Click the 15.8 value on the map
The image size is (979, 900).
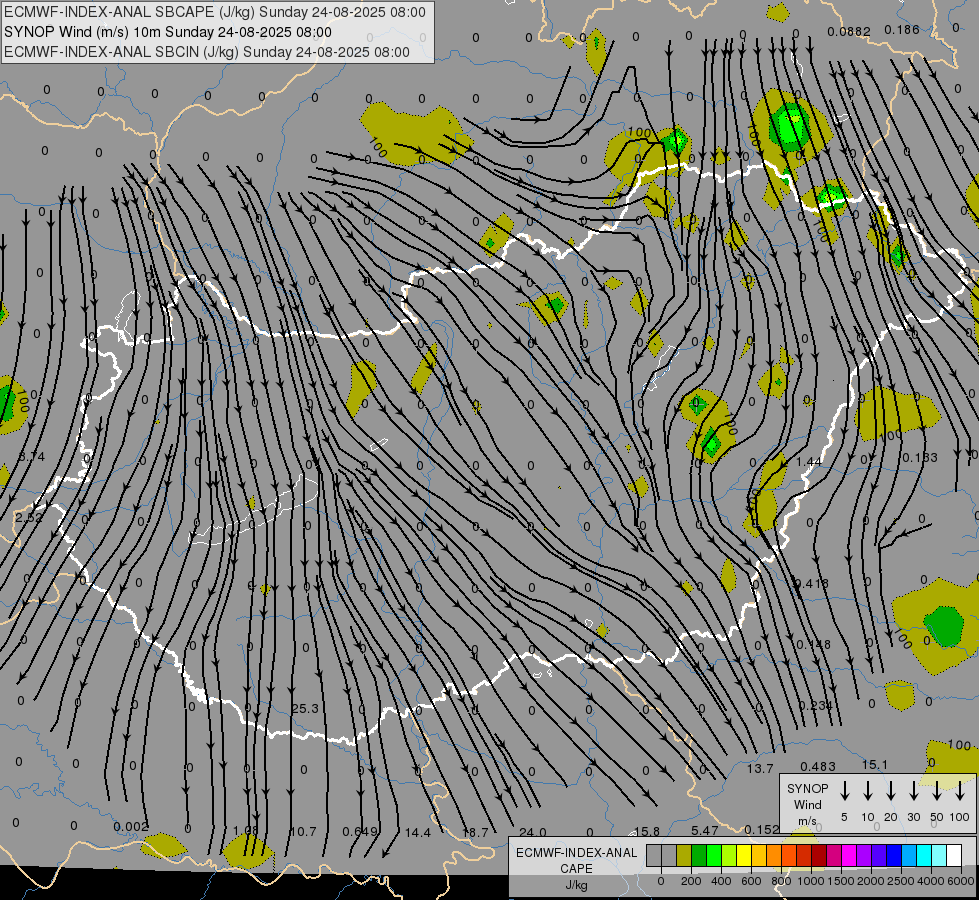pyautogui.click(x=647, y=831)
